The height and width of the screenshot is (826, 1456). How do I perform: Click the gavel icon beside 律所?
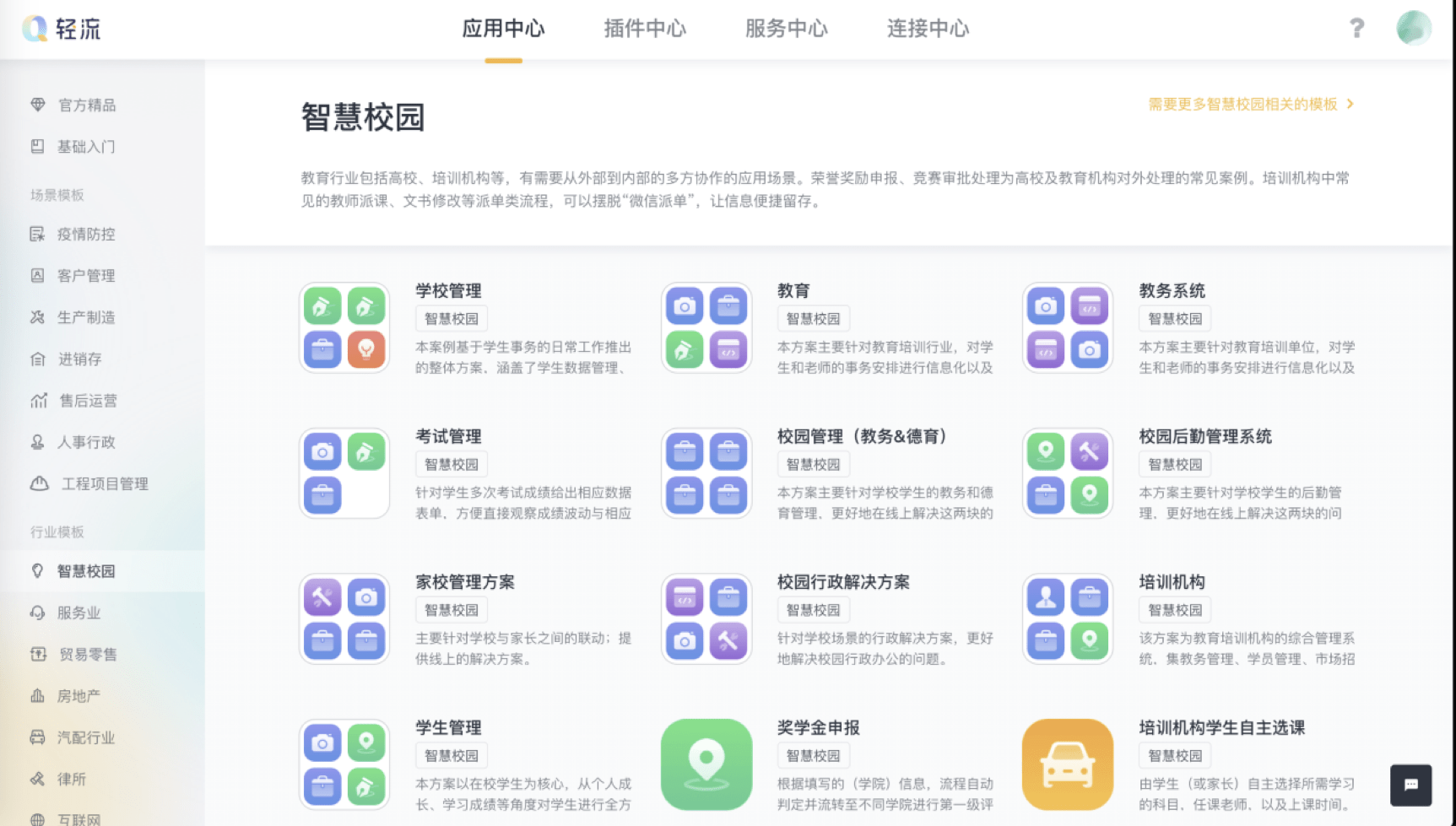[38, 779]
